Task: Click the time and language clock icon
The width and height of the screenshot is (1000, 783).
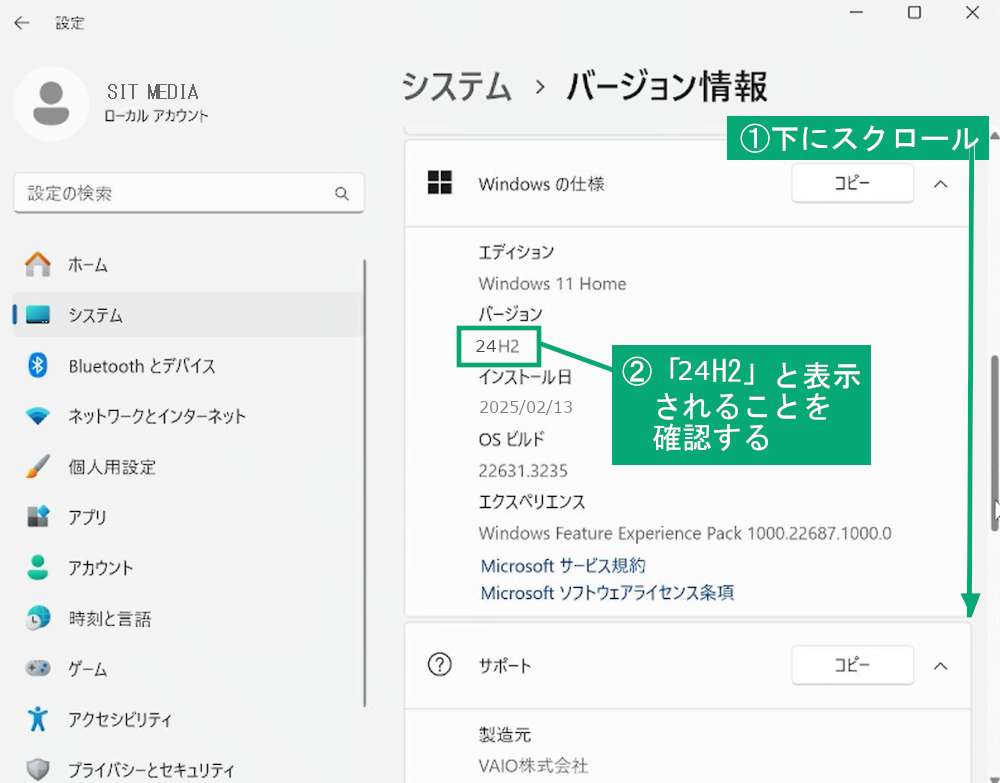Action: [38, 618]
